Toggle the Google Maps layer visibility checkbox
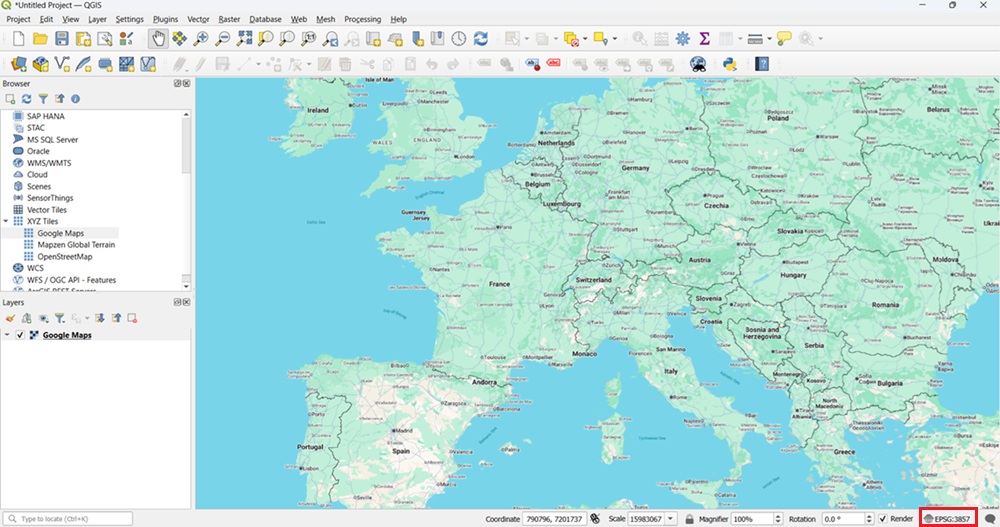The width and height of the screenshot is (1000, 527). point(20,335)
